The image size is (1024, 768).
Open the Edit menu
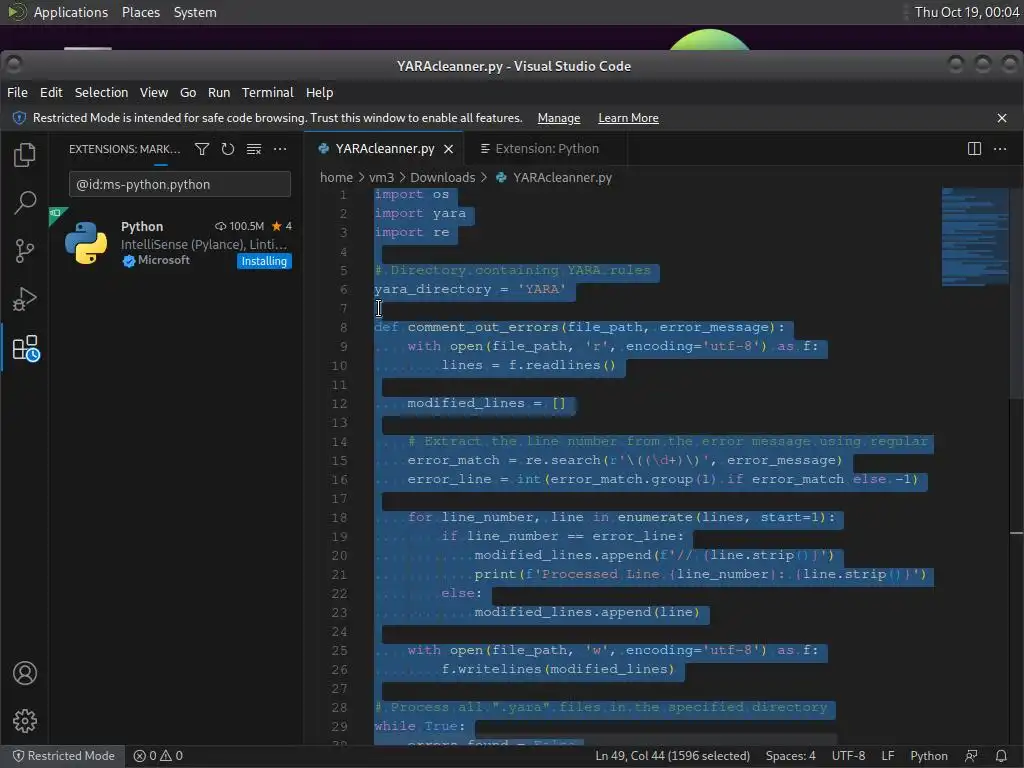(x=51, y=93)
